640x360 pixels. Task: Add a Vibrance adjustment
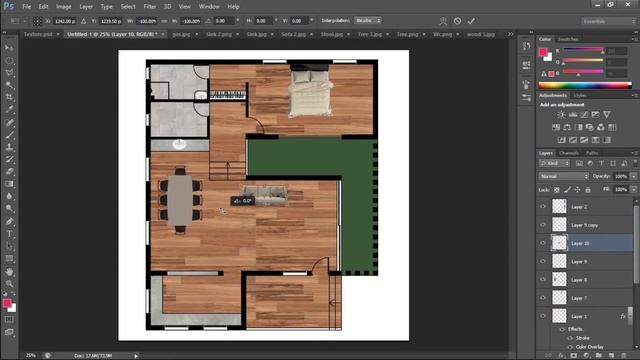(x=607, y=115)
